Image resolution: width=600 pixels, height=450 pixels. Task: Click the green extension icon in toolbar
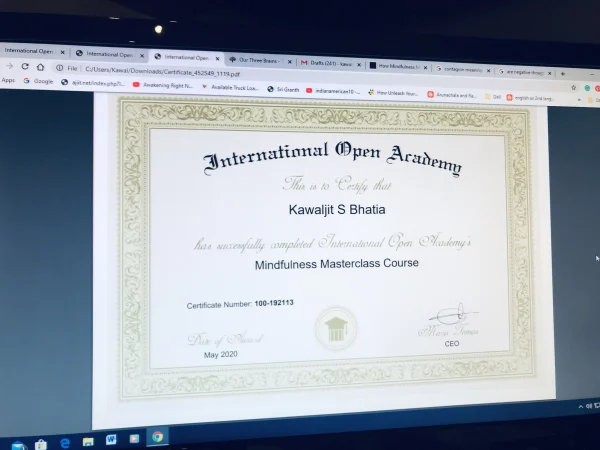(x=587, y=88)
